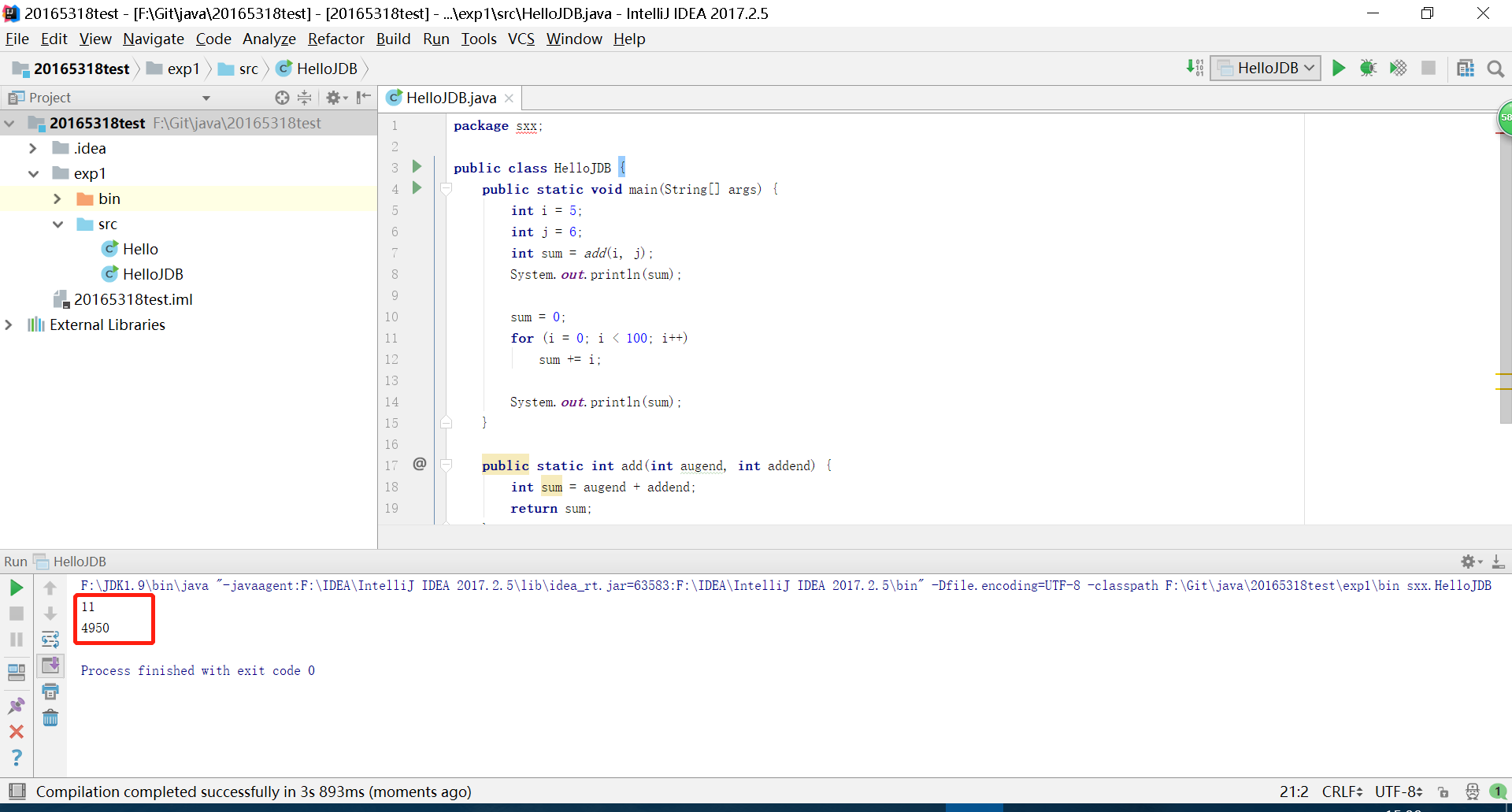
Task: Hide the Project tool window
Action: (x=363, y=98)
